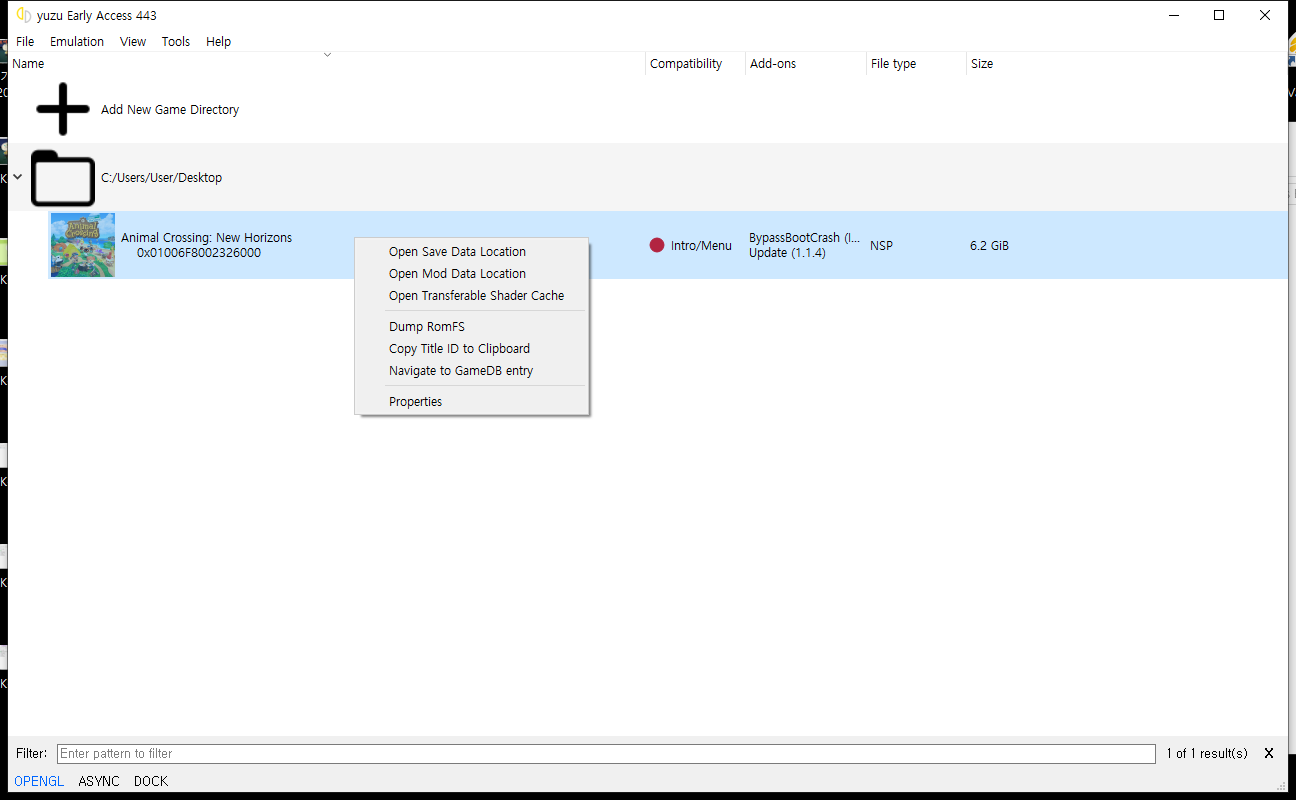Select the Animal Crossing game cover thumbnail
The image size is (1296, 800).
click(83, 245)
